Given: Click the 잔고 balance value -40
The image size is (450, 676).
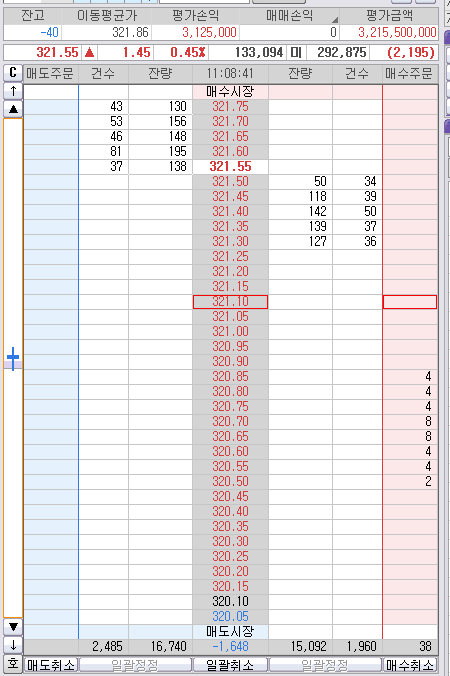Looking at the screenshot, I should pyautogui.click(x=33, y=32).
